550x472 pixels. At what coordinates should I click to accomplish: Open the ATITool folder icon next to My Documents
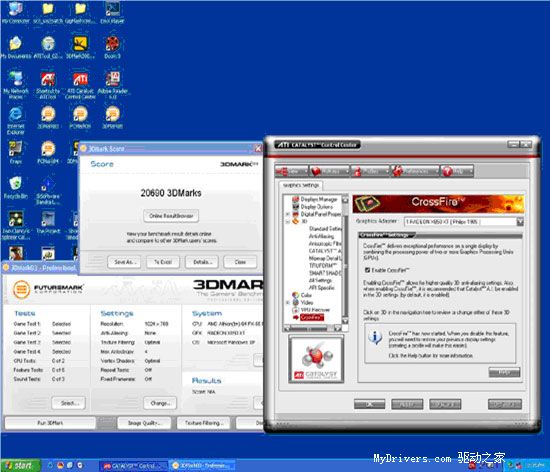pos(48,47)
